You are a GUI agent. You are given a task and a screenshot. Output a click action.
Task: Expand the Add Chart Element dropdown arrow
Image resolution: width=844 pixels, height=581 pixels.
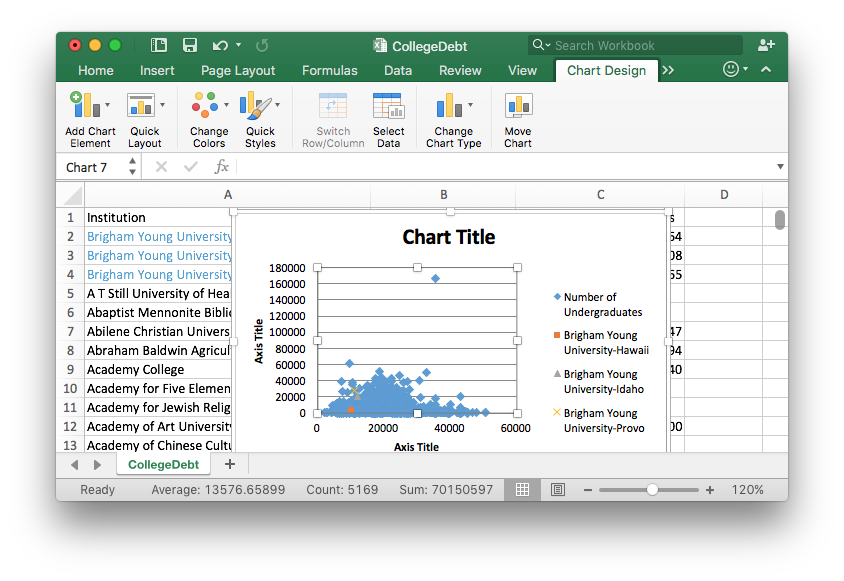pyautogui.click(x=107, y=104)
